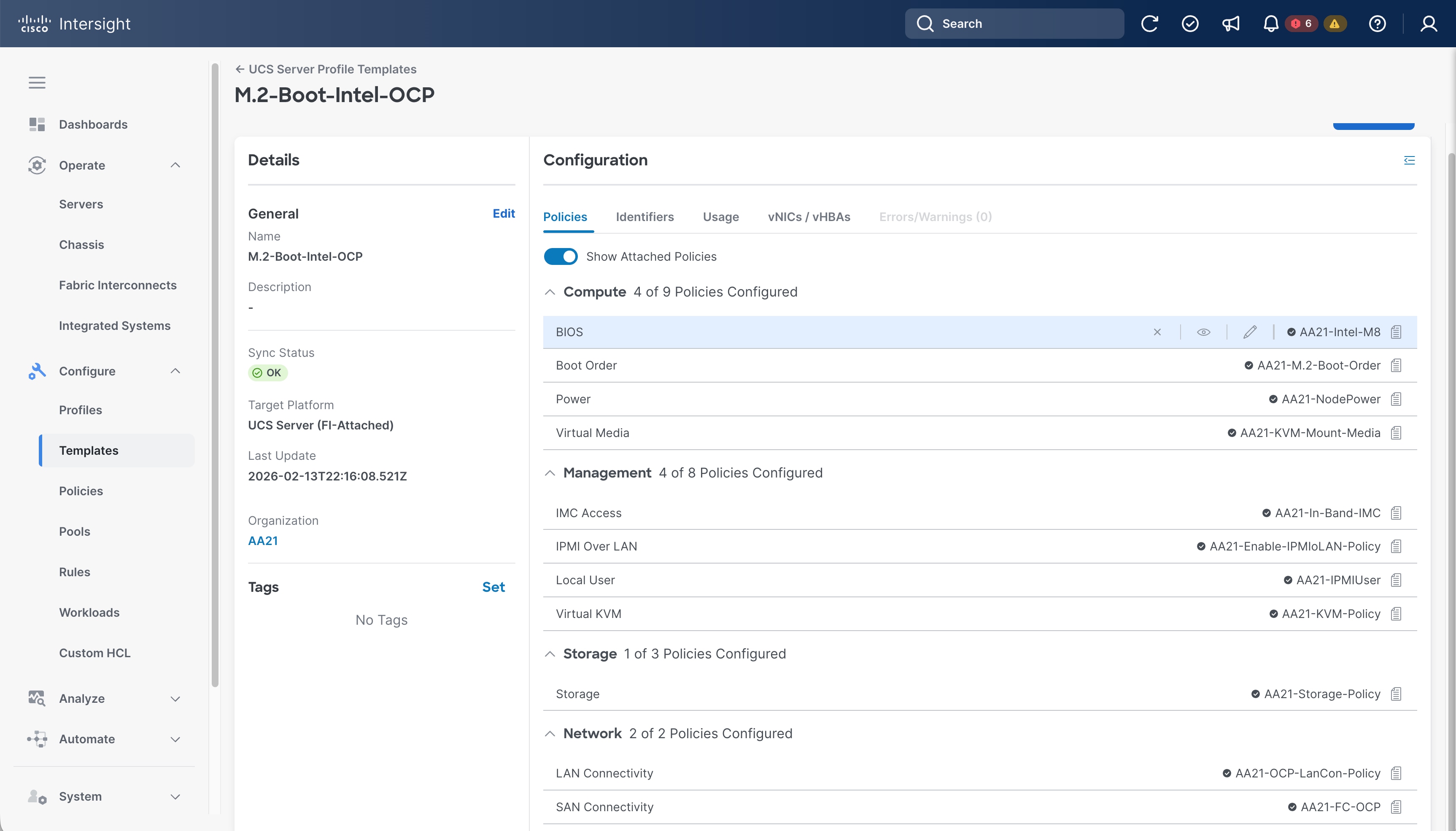
Task: Toggle Show Attached Policies switch
Action: (560, 256)
